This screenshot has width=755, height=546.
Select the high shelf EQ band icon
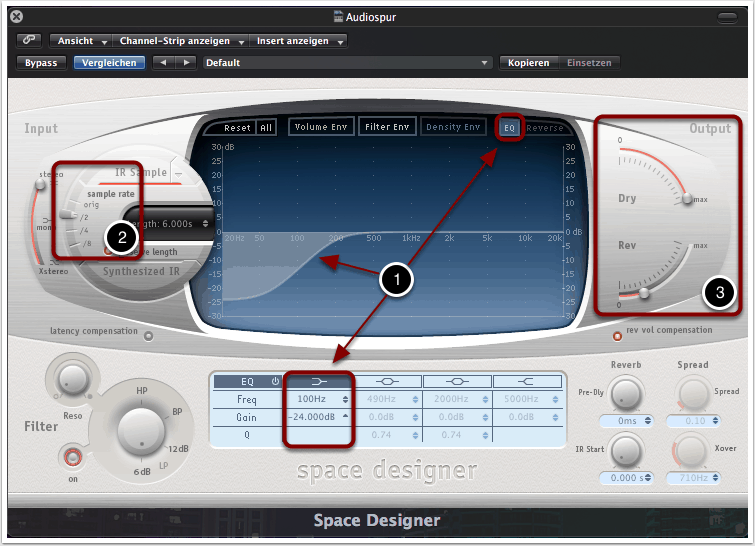[x=526, y=381]
